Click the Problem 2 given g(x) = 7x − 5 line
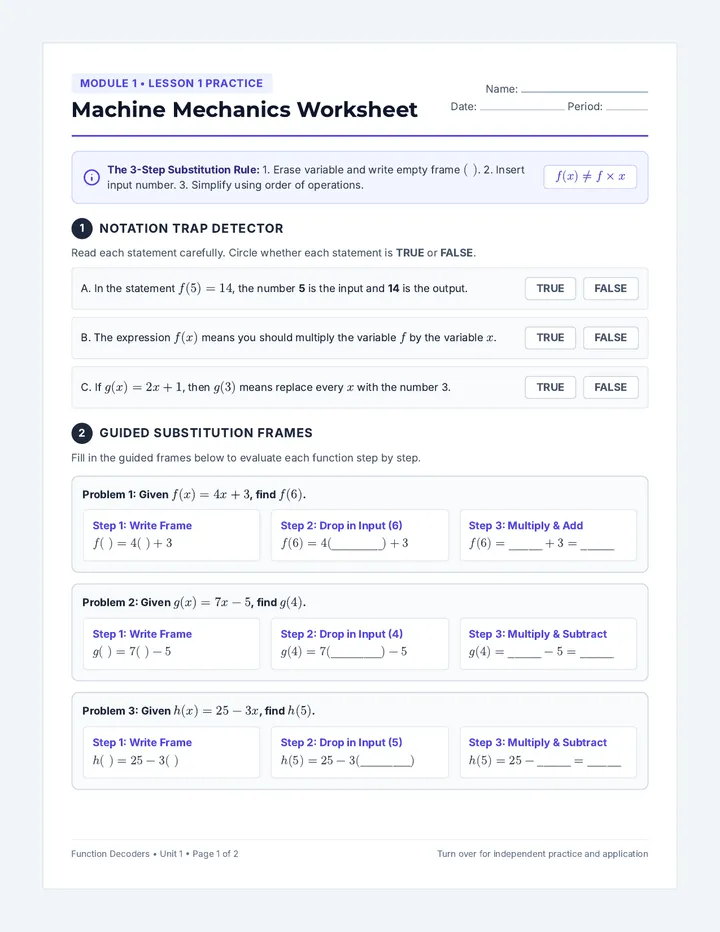This screenshot has height=932, width=720. (194, 602)
